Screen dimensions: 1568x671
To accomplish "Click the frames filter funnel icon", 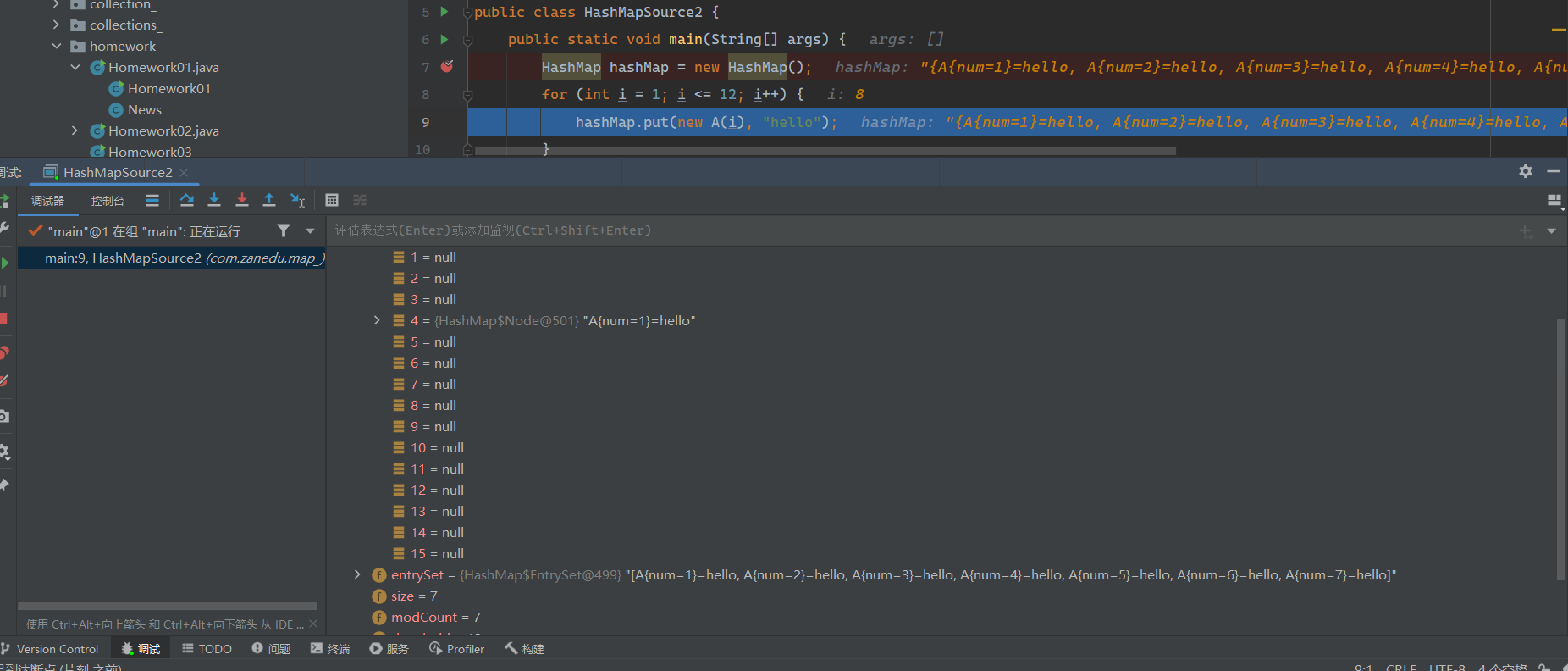I will [x=284, y=230].
